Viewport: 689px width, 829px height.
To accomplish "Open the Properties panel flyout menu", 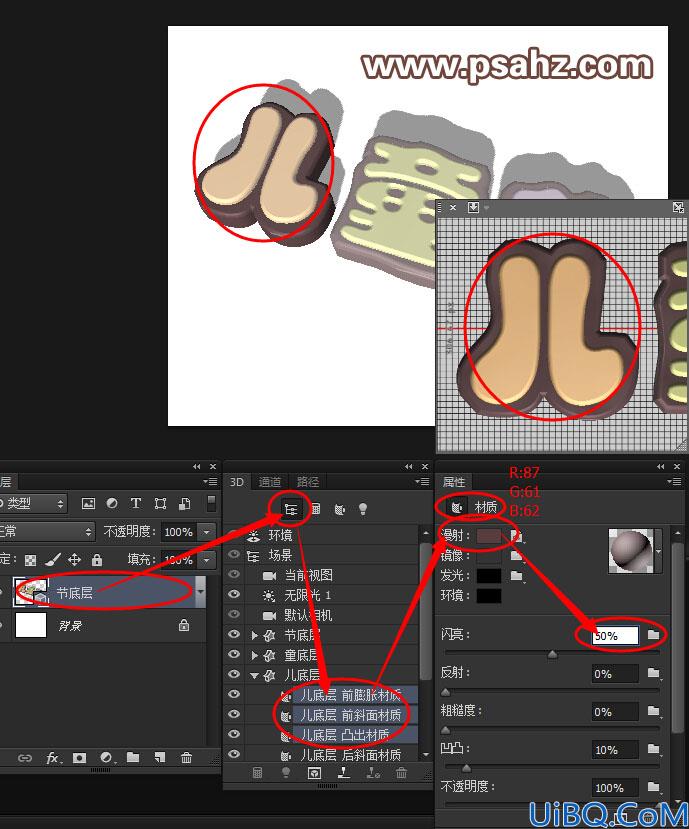I will pos(674,482).
